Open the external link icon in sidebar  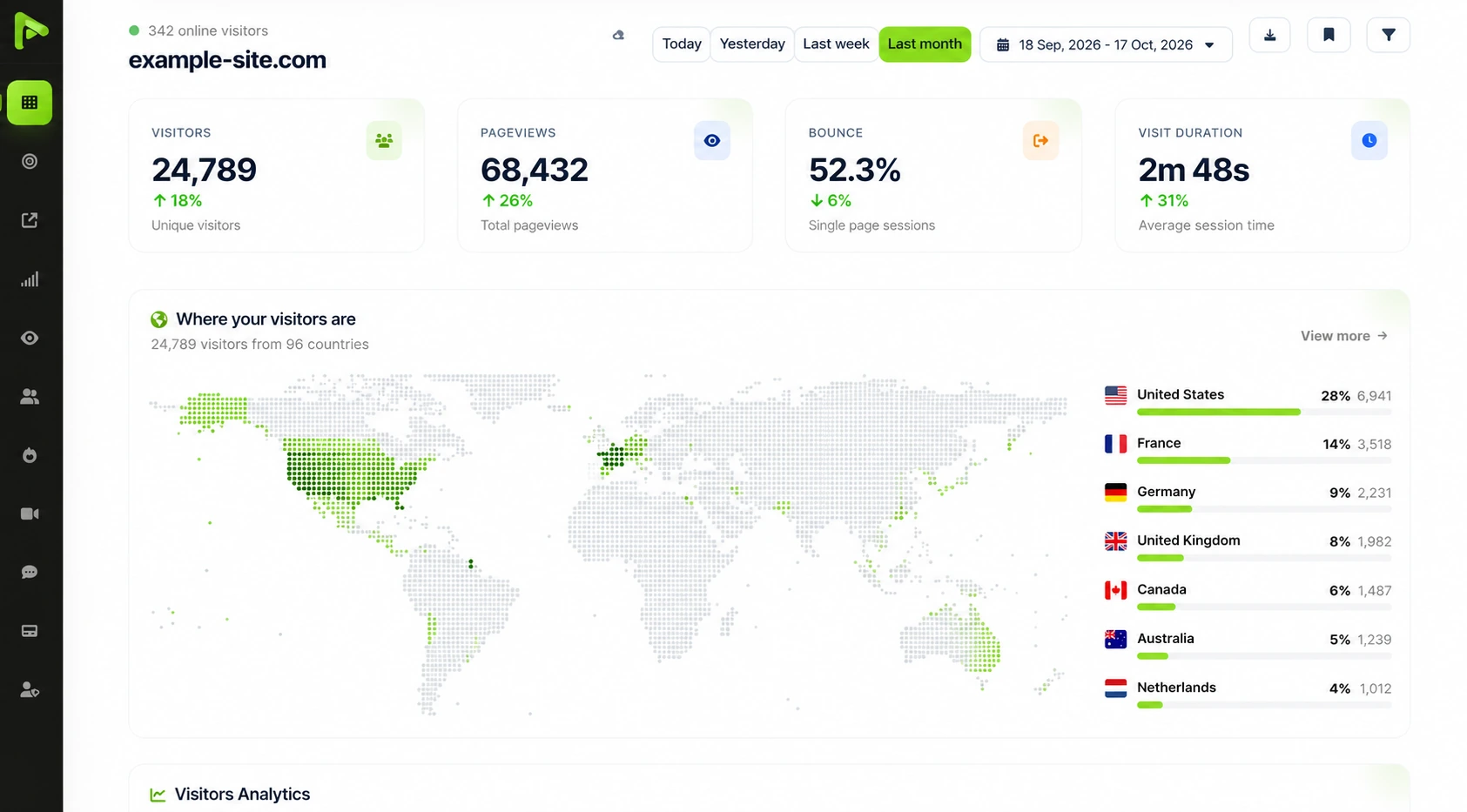coord(30,220)
